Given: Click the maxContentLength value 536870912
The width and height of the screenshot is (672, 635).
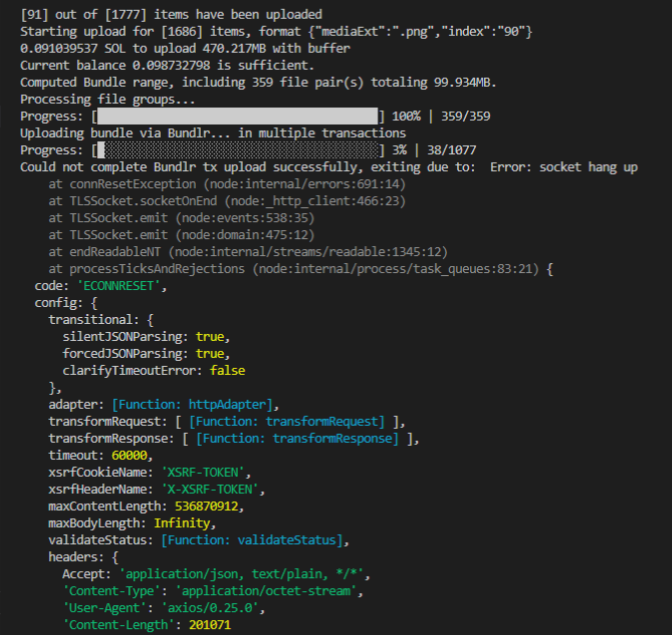Looking at the screenshot, I should pyautogui.click(x=206, y=506).
